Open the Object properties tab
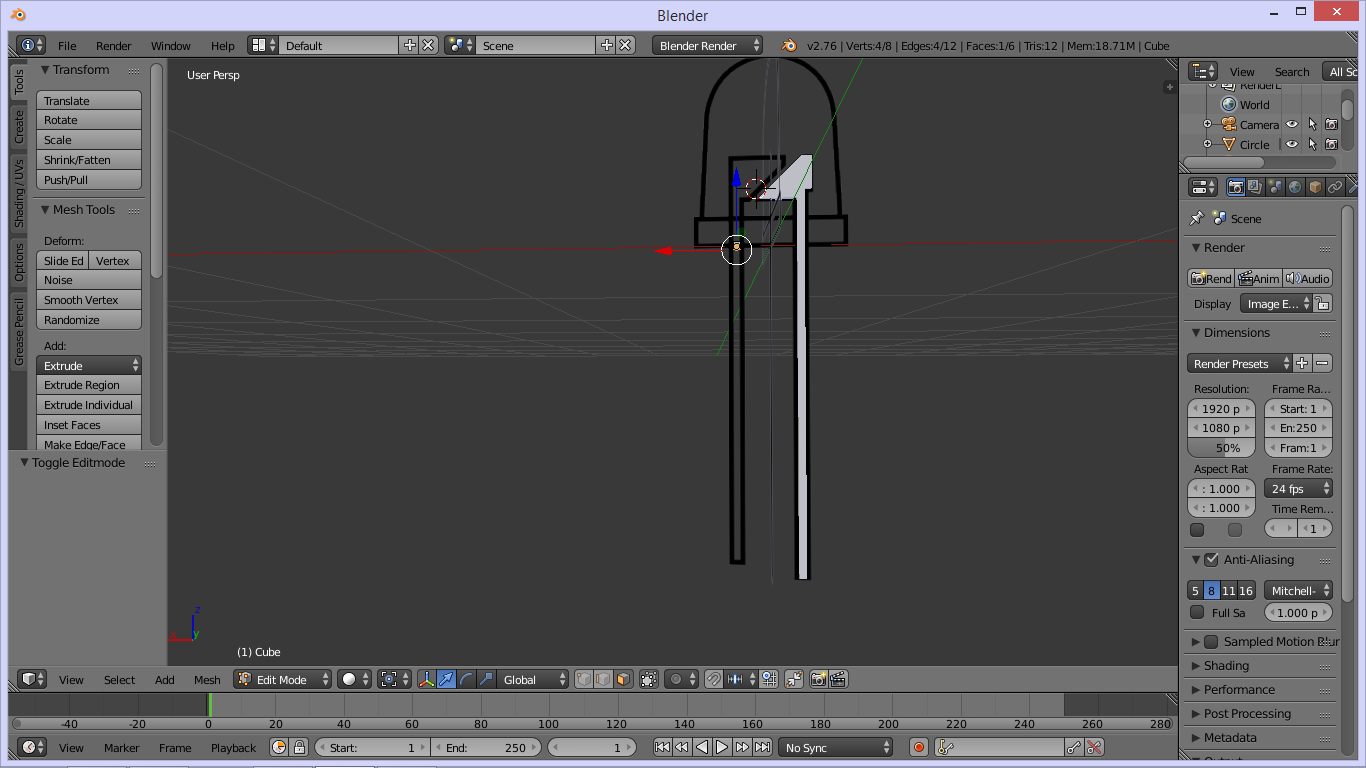 pos(1315,187)
